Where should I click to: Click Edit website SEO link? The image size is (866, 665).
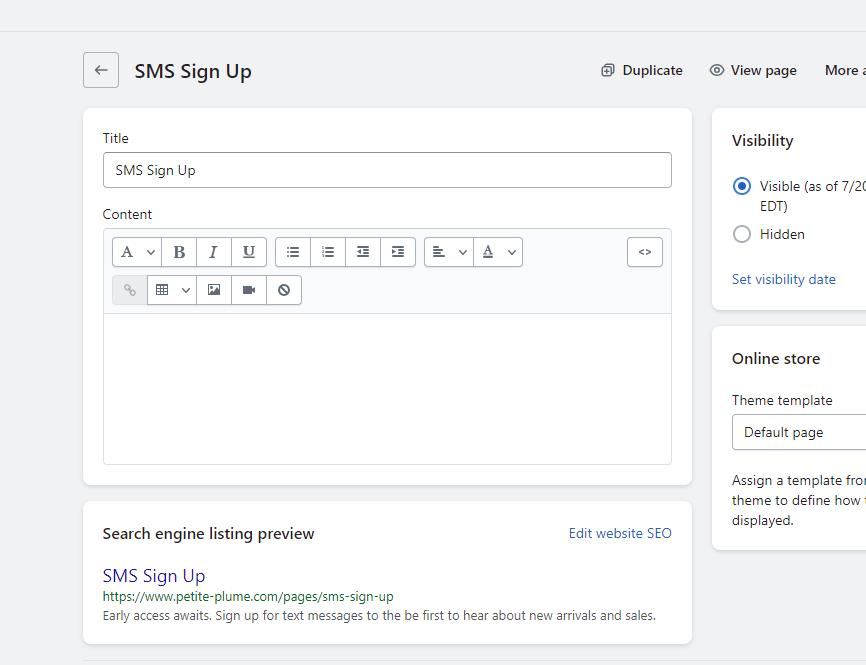620,533
